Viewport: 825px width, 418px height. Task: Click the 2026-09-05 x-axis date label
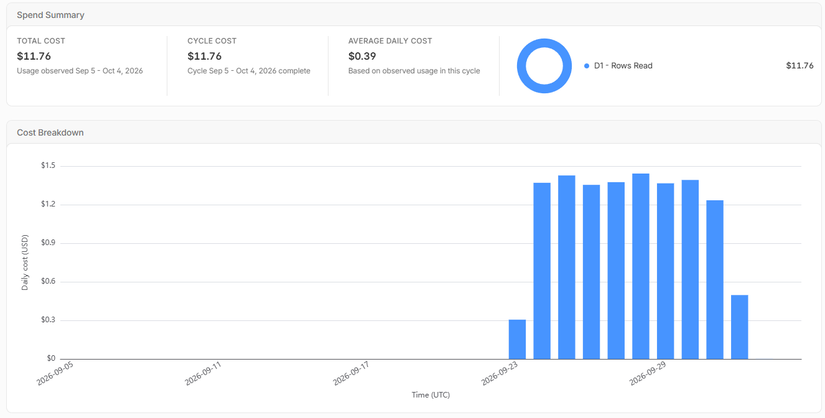(x=54, y=373)
